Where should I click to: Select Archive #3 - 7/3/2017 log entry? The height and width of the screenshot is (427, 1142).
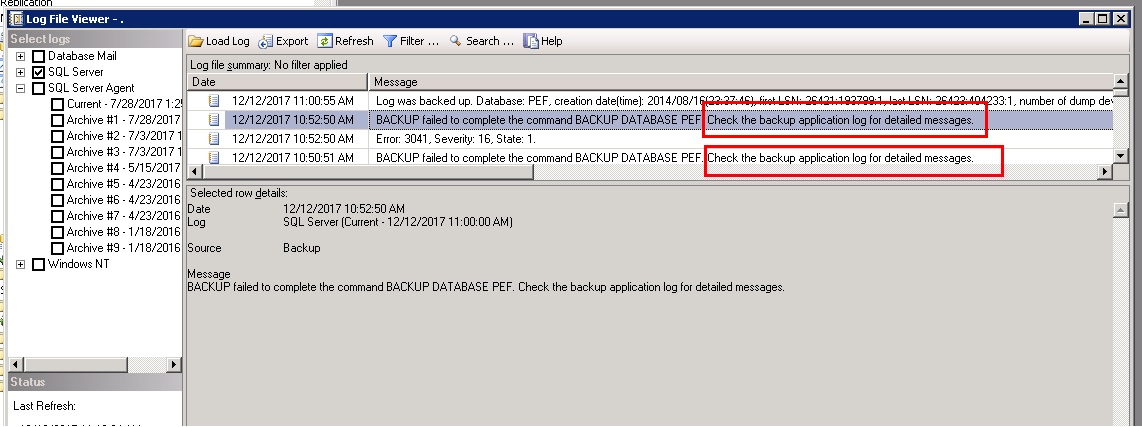(x=123, y=152)
